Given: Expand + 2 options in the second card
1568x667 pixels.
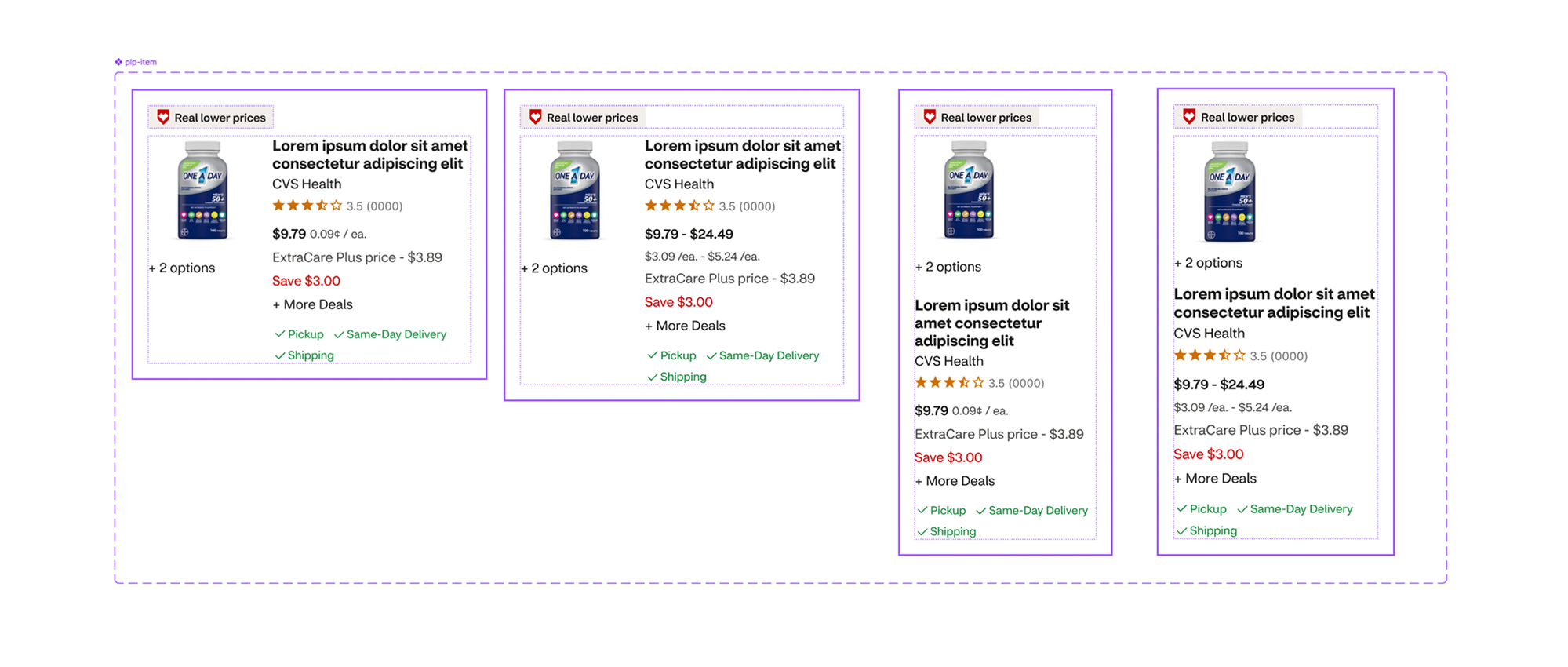Looking at the screenshot, I should pos(554,268).
